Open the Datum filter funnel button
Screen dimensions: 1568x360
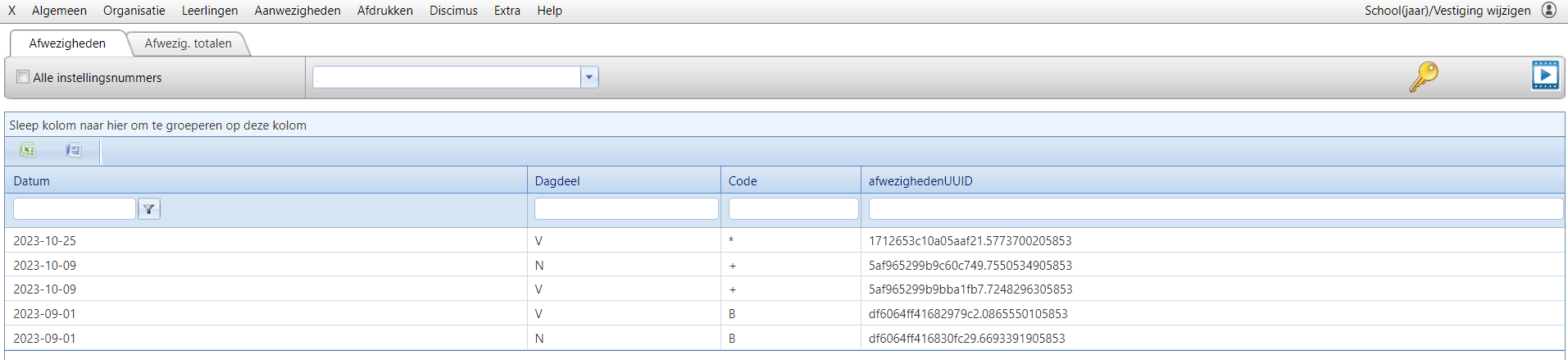click(149, 209)
